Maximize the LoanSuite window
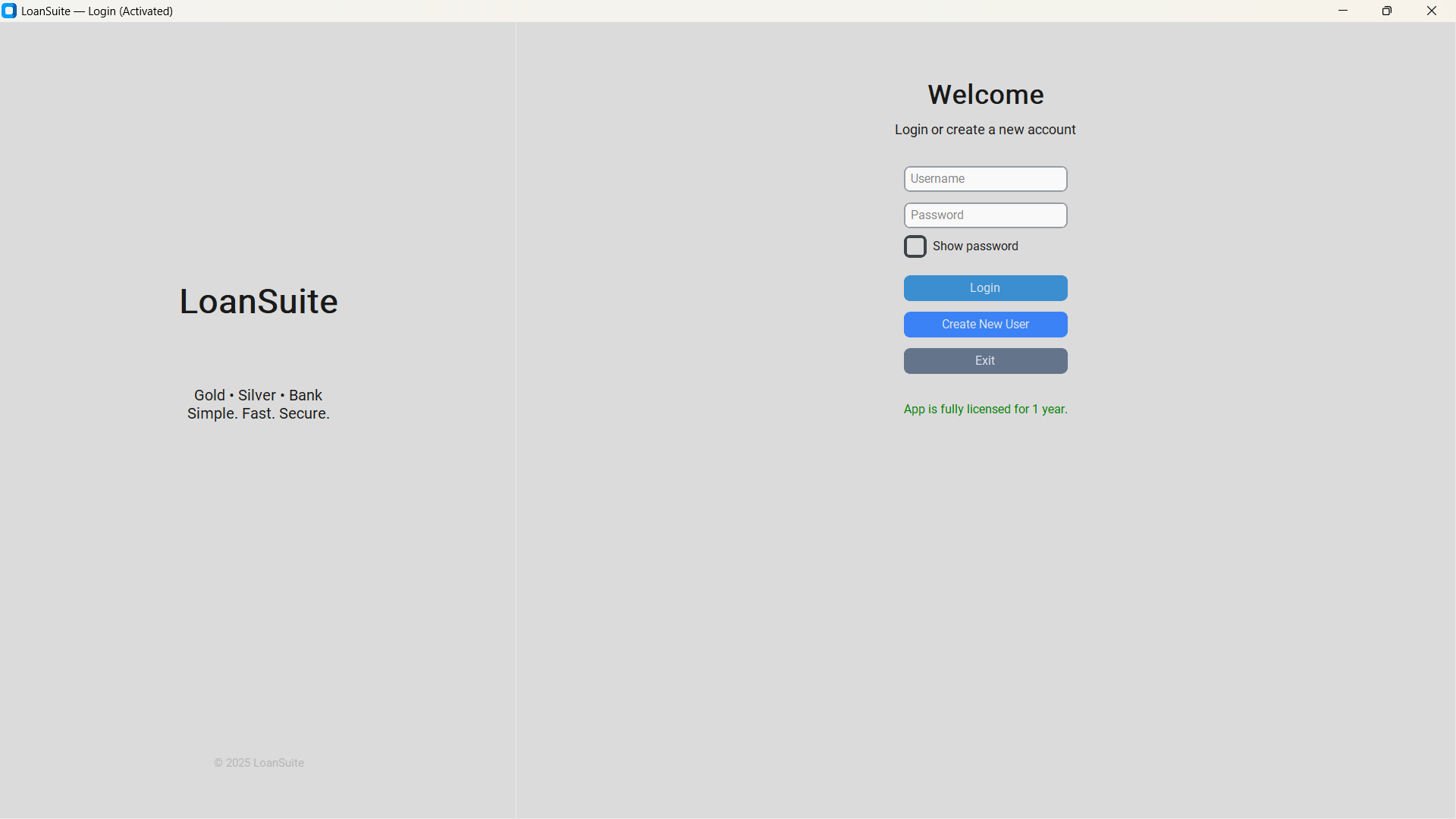Image resolution: width=1456 pixels, height=819 pixels. [x=1388, y=11]
